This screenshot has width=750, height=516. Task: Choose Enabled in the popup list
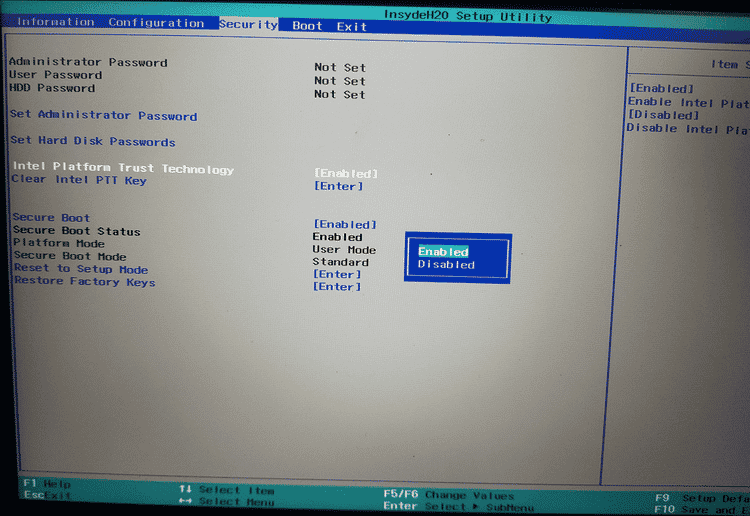443,251
